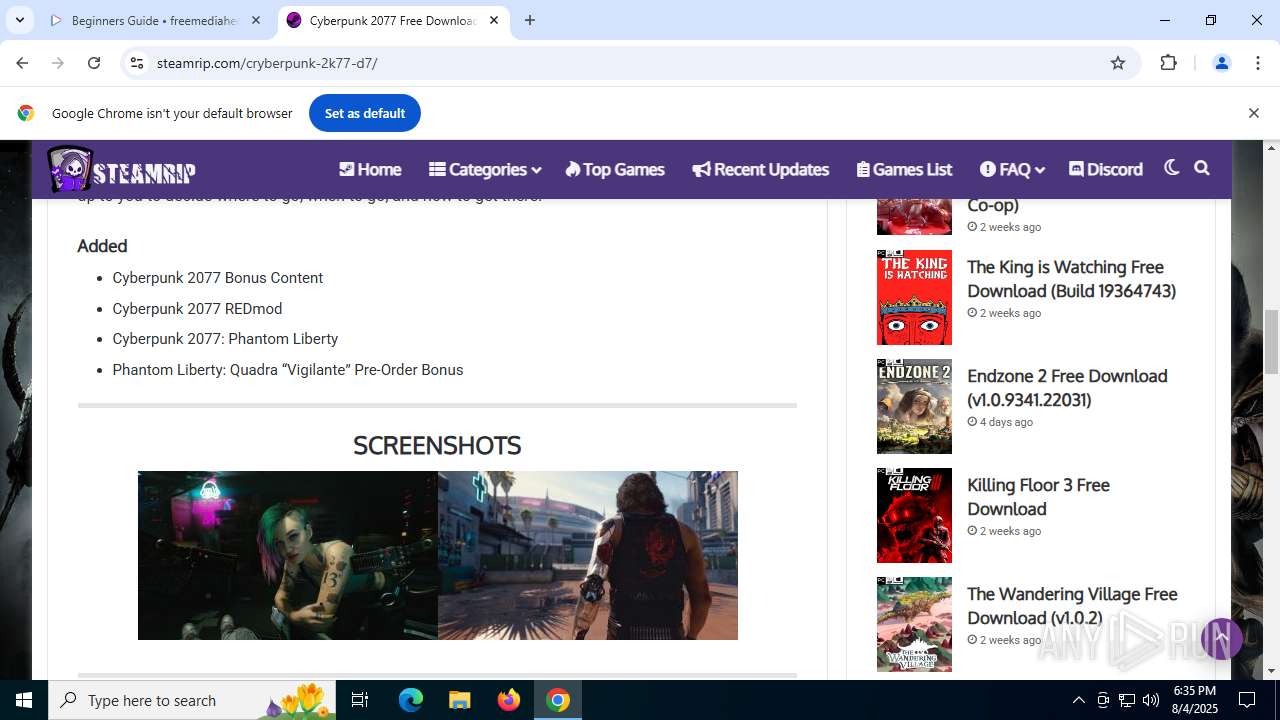
Task: Open the Extensions puzzle icon
Action: pos(1168,63)
